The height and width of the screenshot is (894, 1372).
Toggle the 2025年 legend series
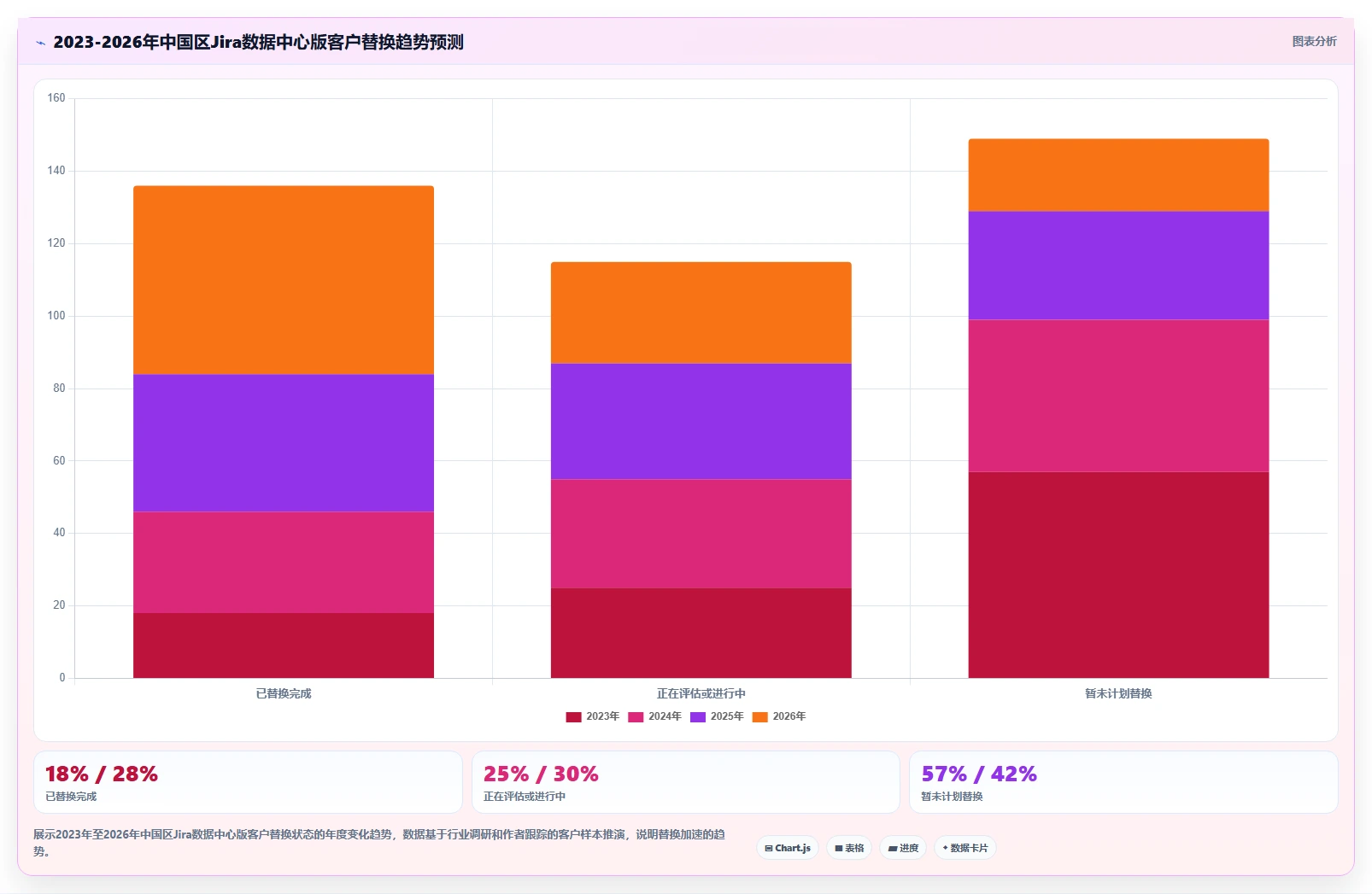(x=717, y=716)
